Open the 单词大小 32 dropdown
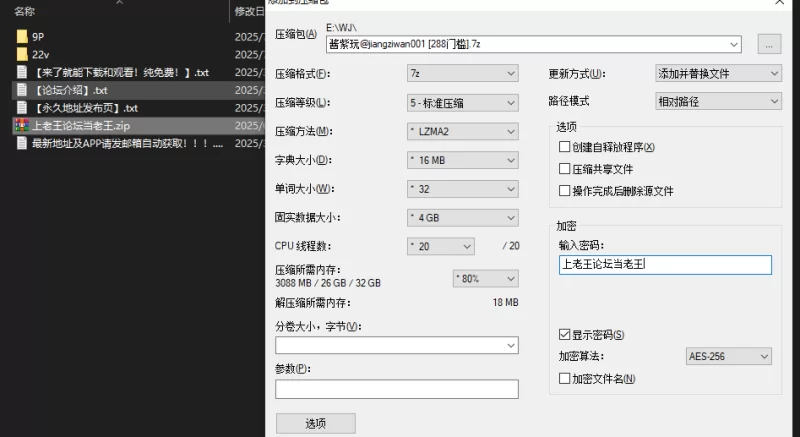This screenshot has height=437, width=800. (463, 189)
